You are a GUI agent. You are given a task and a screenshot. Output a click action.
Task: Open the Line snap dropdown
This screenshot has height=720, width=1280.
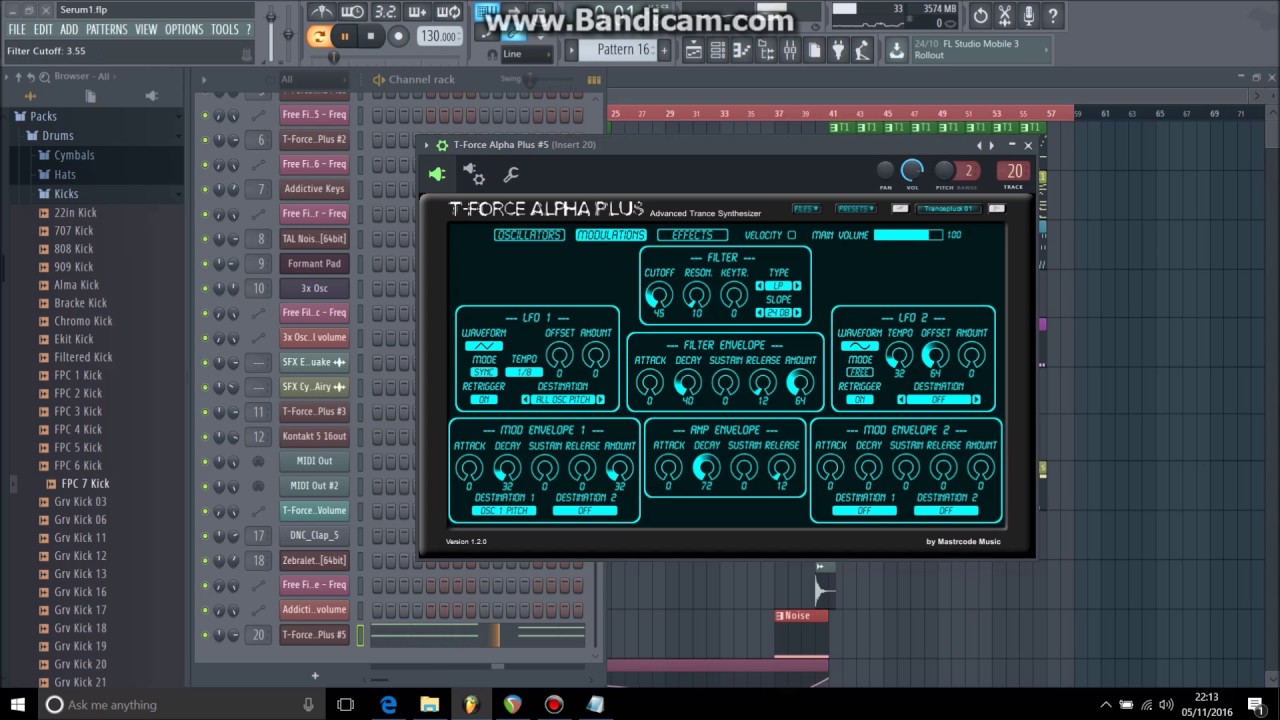[x=526, y=54]
